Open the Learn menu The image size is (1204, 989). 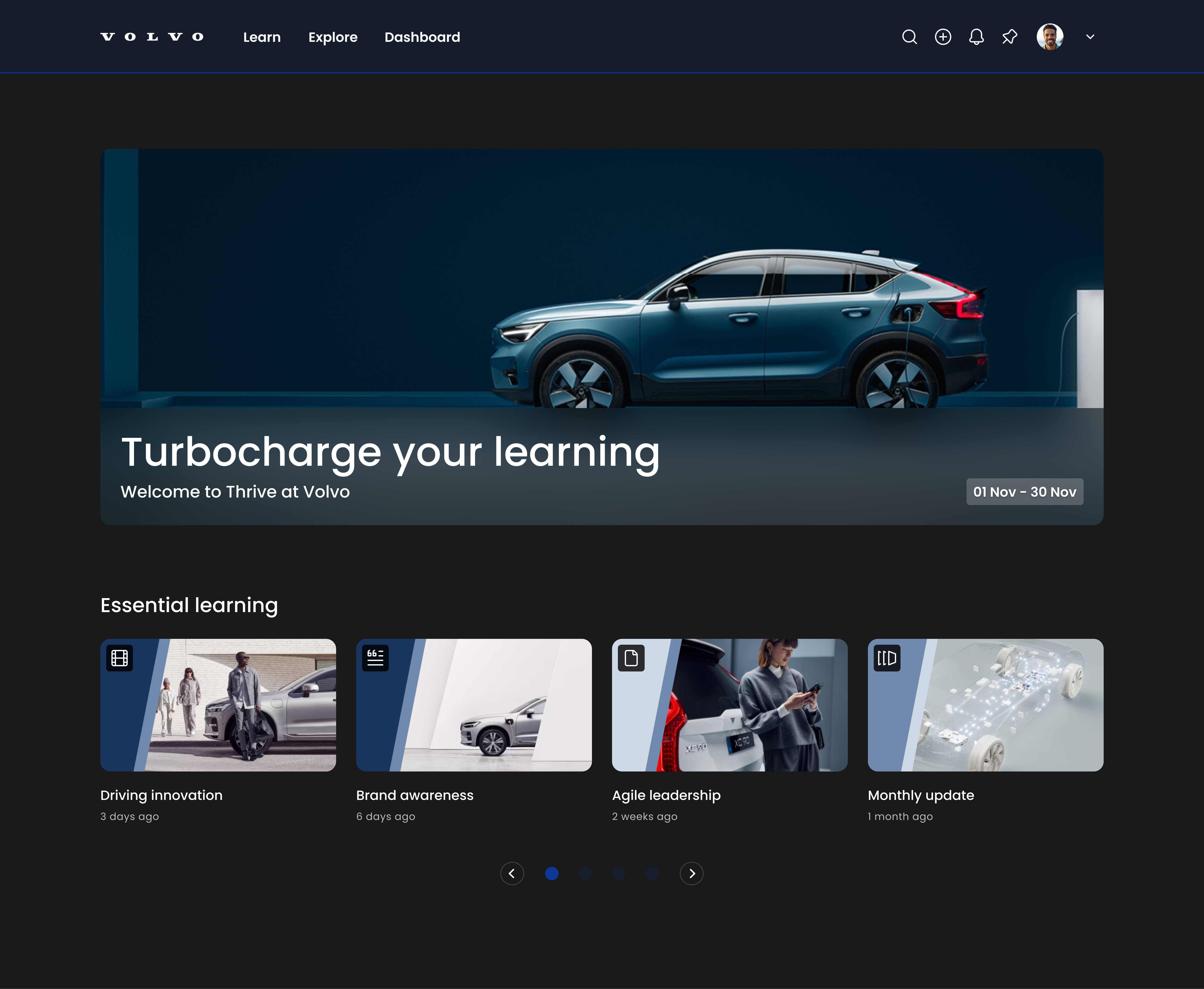(262, 37)
